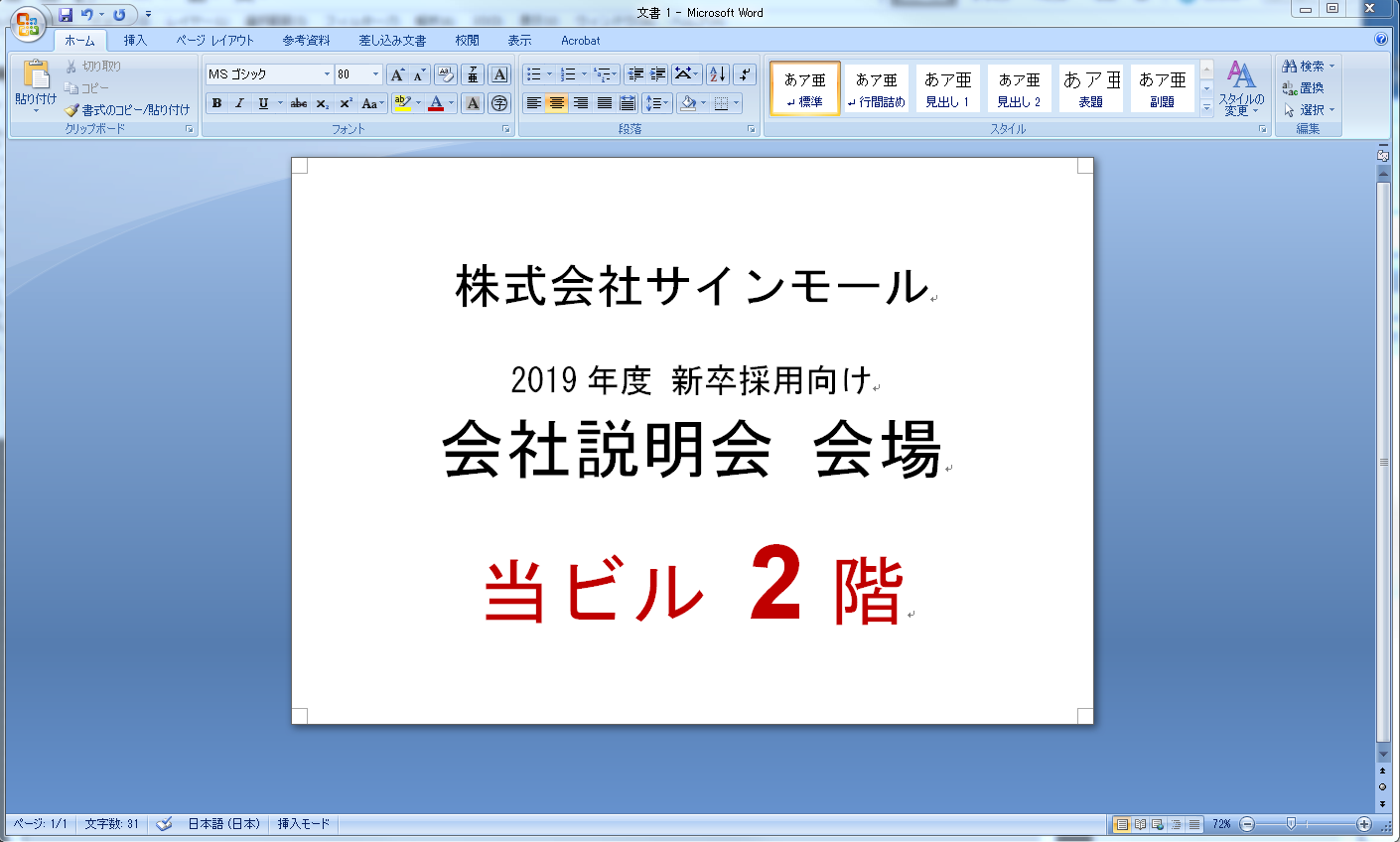Toggle Bold formatting

point(216,103)
